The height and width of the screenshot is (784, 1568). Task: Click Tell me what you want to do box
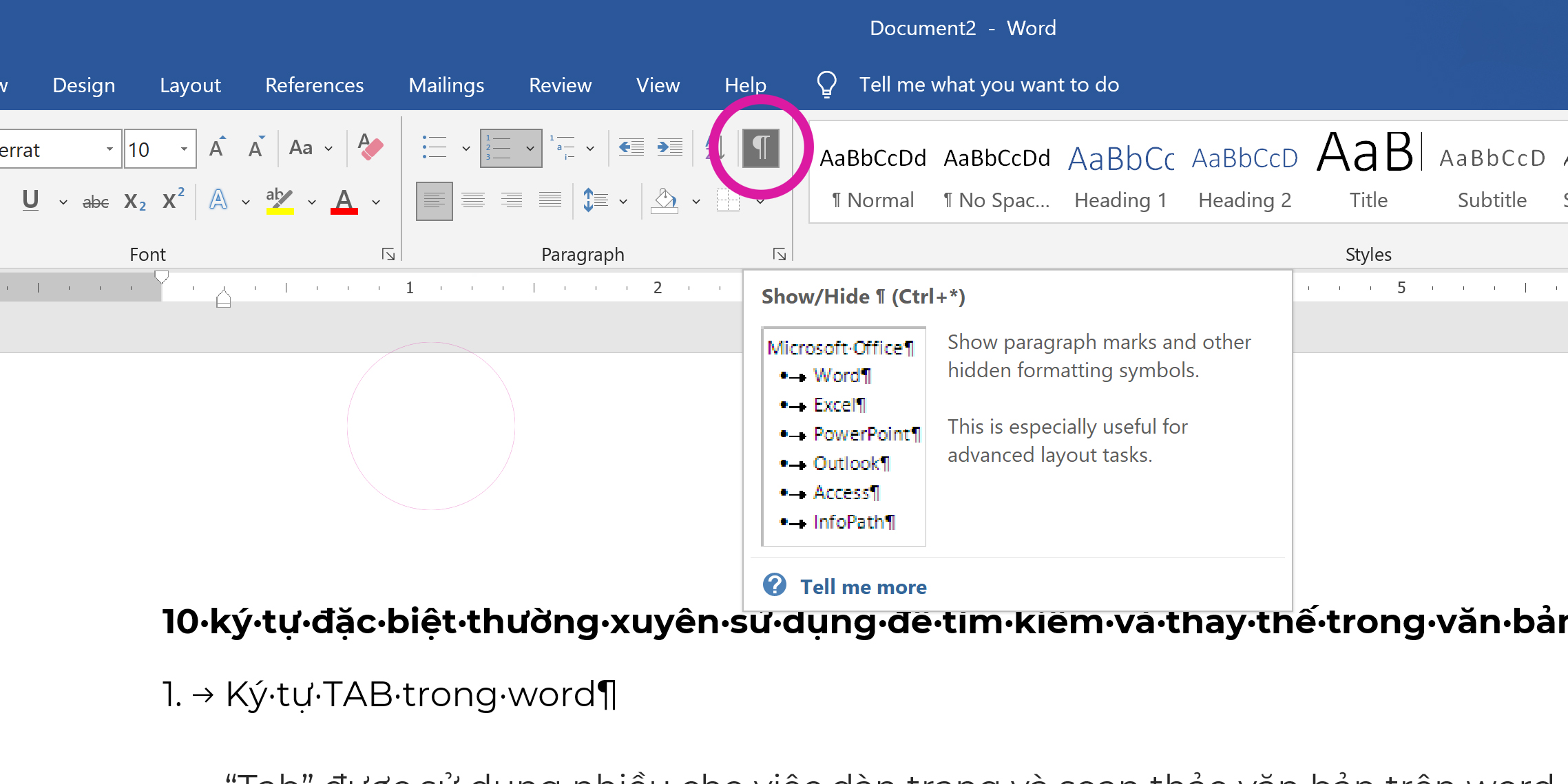pos(989,85)
